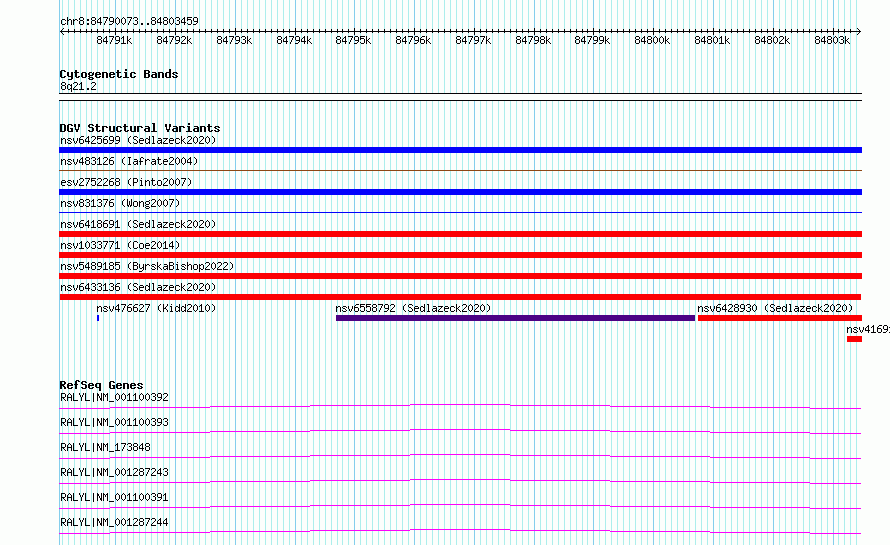This screenshot has width=890, height=545.
Task: Click the Cytogenetic Bands track title
Action: coord(119,74)
